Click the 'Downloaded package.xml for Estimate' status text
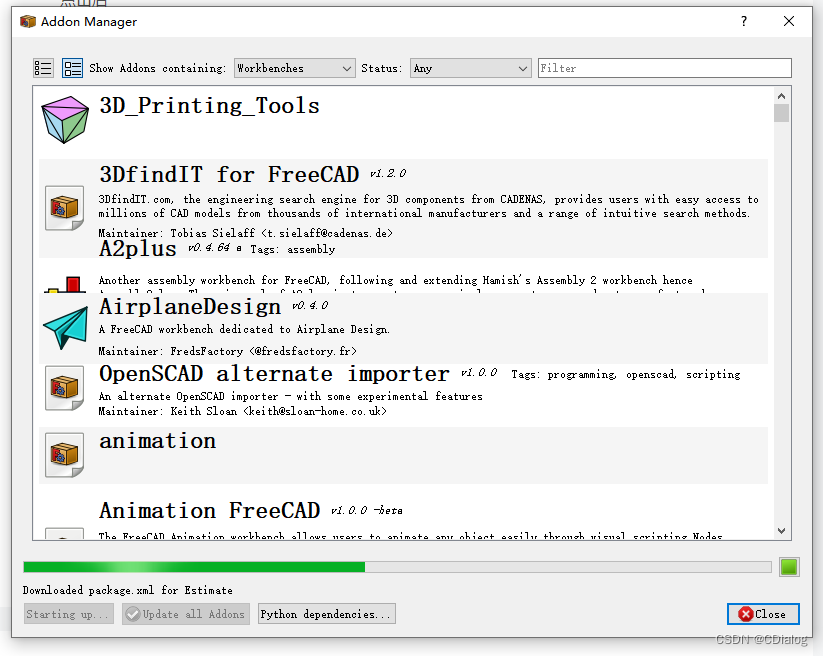The image size is (823, 656). [128, 590]
